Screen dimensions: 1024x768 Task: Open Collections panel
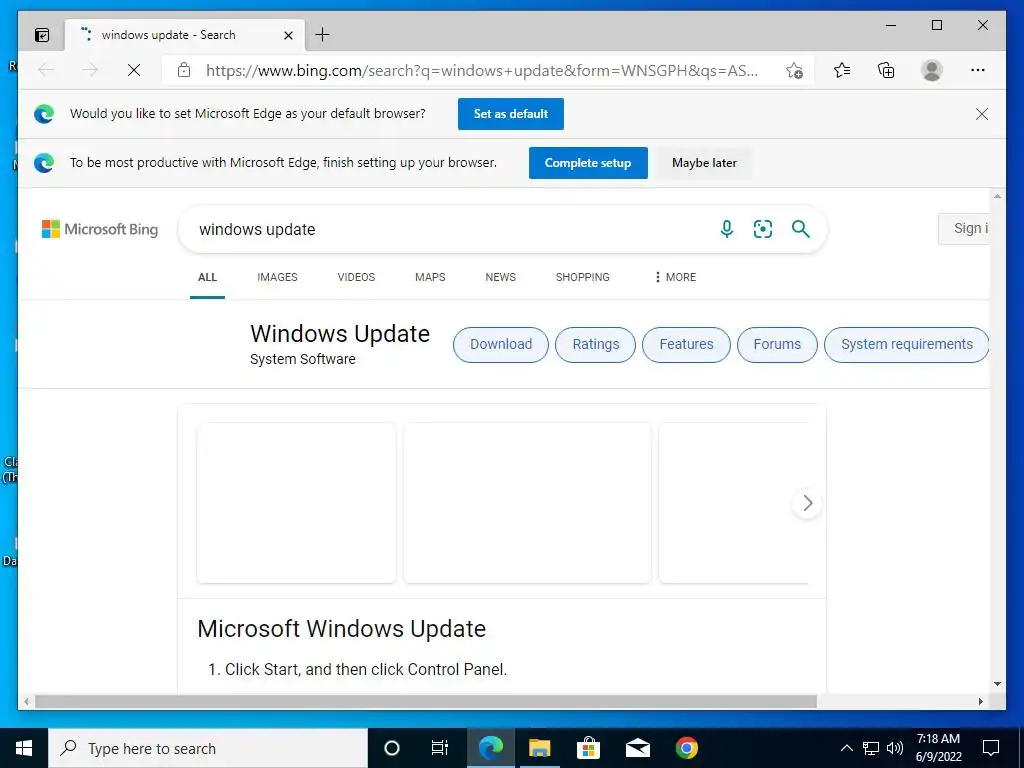tap(886, 70)
